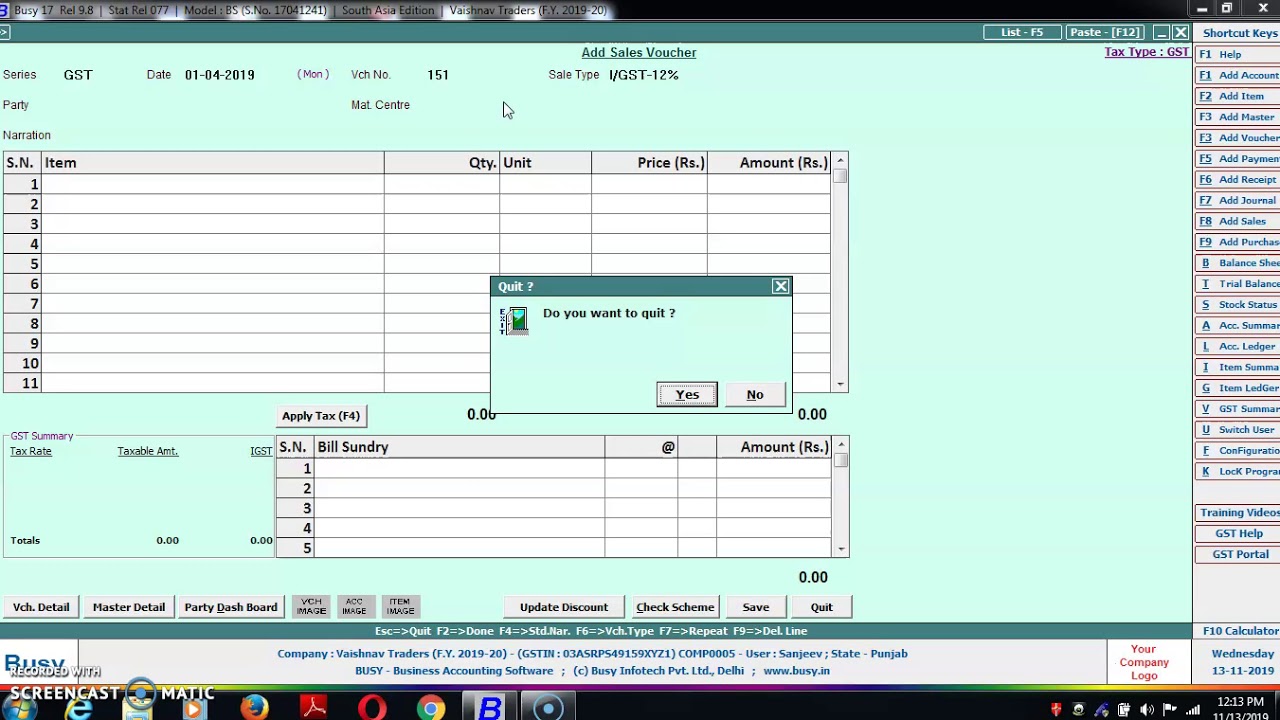The height and width of the screenshot is (720, 1280).
Task: Open Adobe Reader from the taskbar
Action: tap(314, 708)
